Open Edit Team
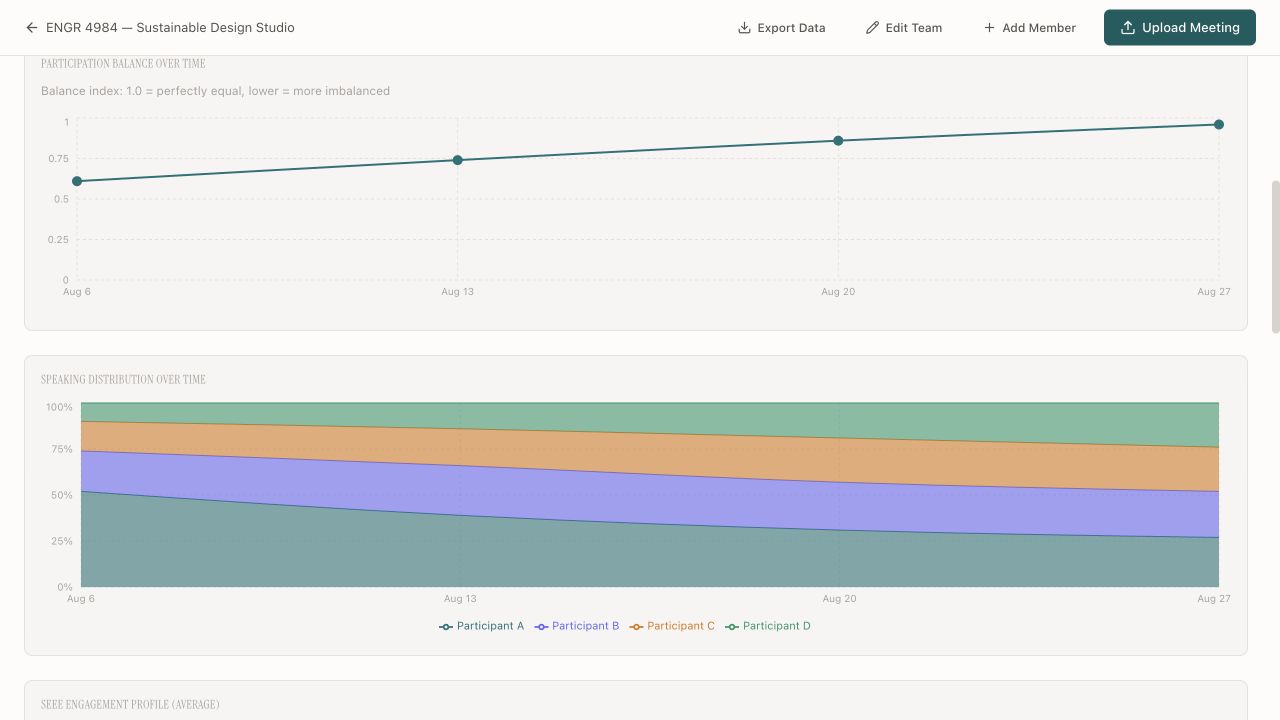Image resolution: width=1280 pixels, height=720 pixels. point(904,28)
